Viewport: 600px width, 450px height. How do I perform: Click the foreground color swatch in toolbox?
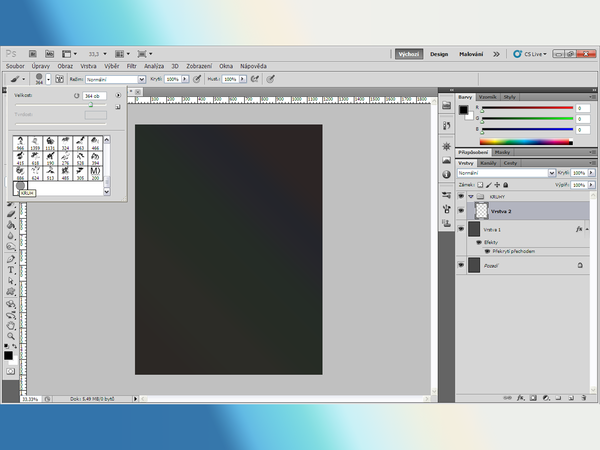point(8,353)
